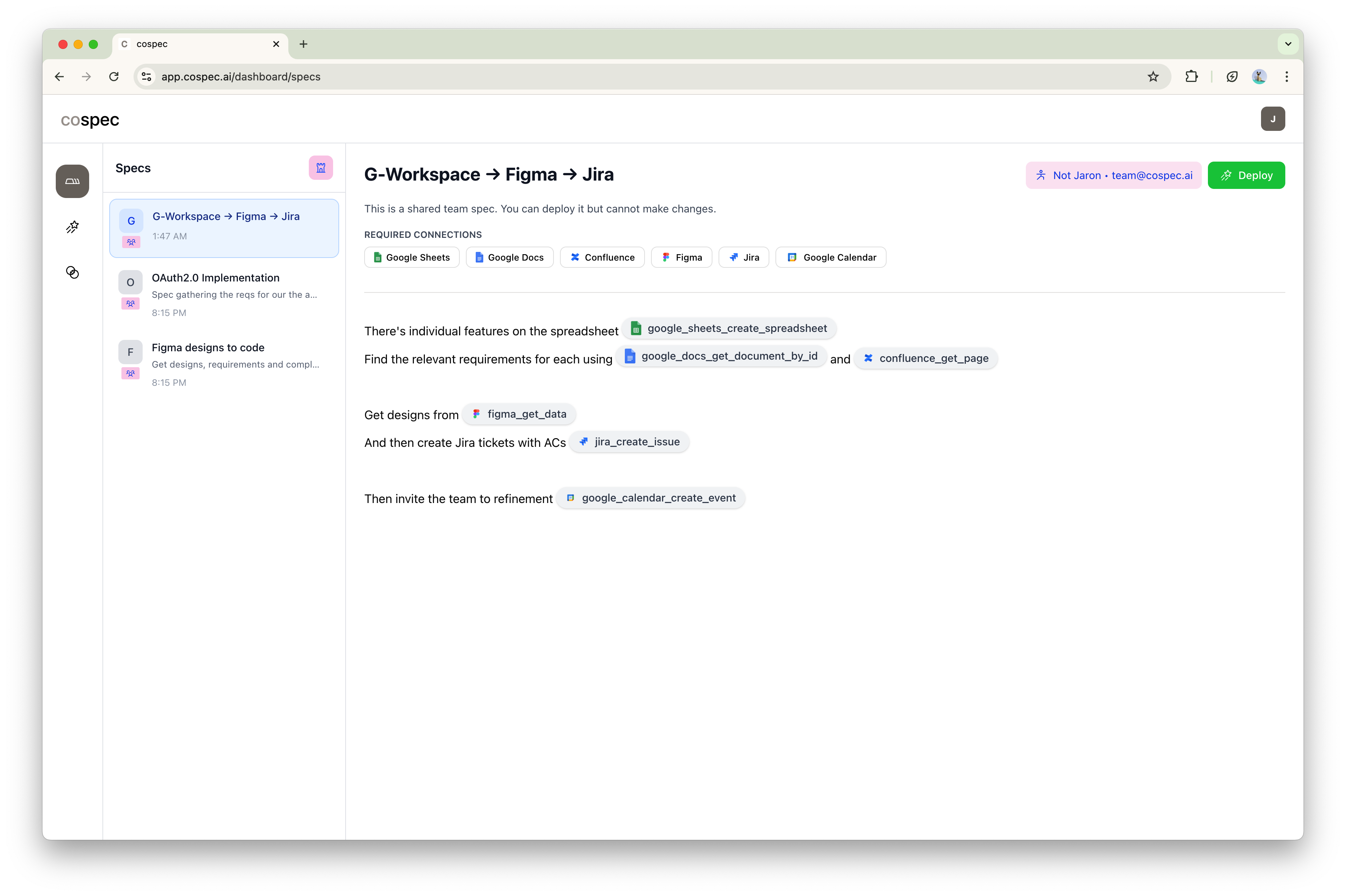
Task: Click the J user avatar in the app header
Action: point(1272,119)
